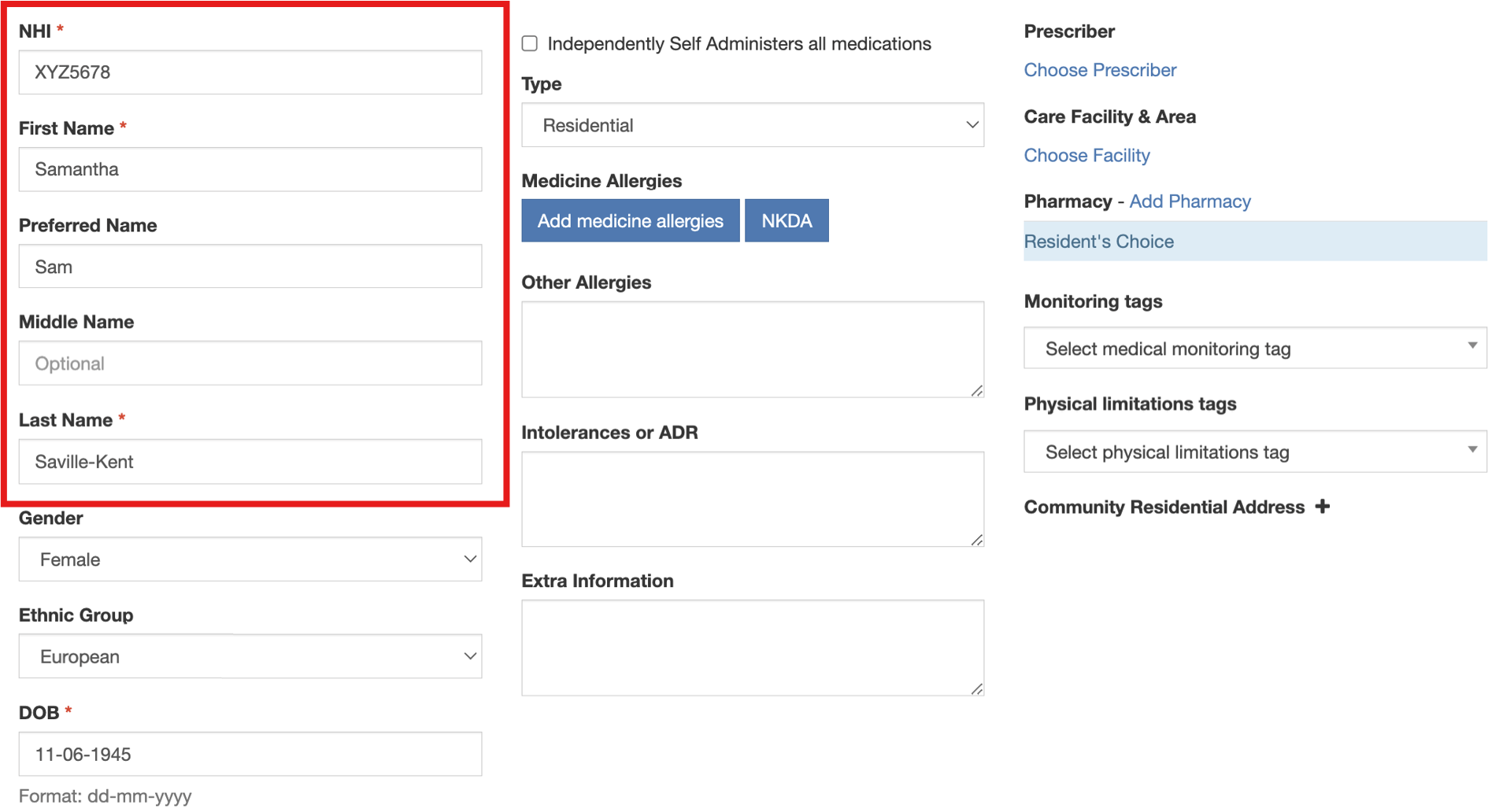Screen dimensions: 1488x812
Task: Click the DOB field
Action: [250, 754]
